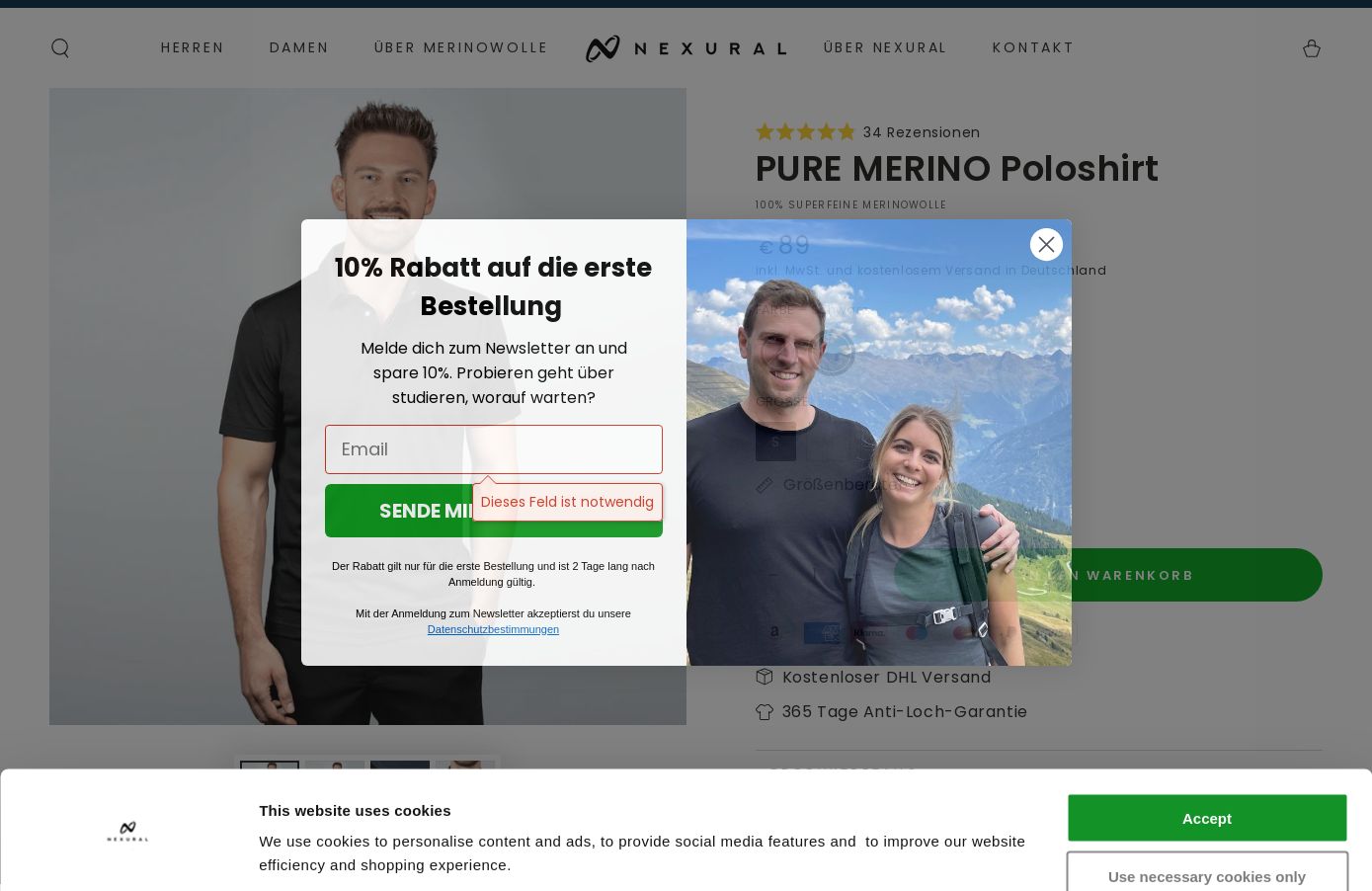Click the Email input field

494,449
